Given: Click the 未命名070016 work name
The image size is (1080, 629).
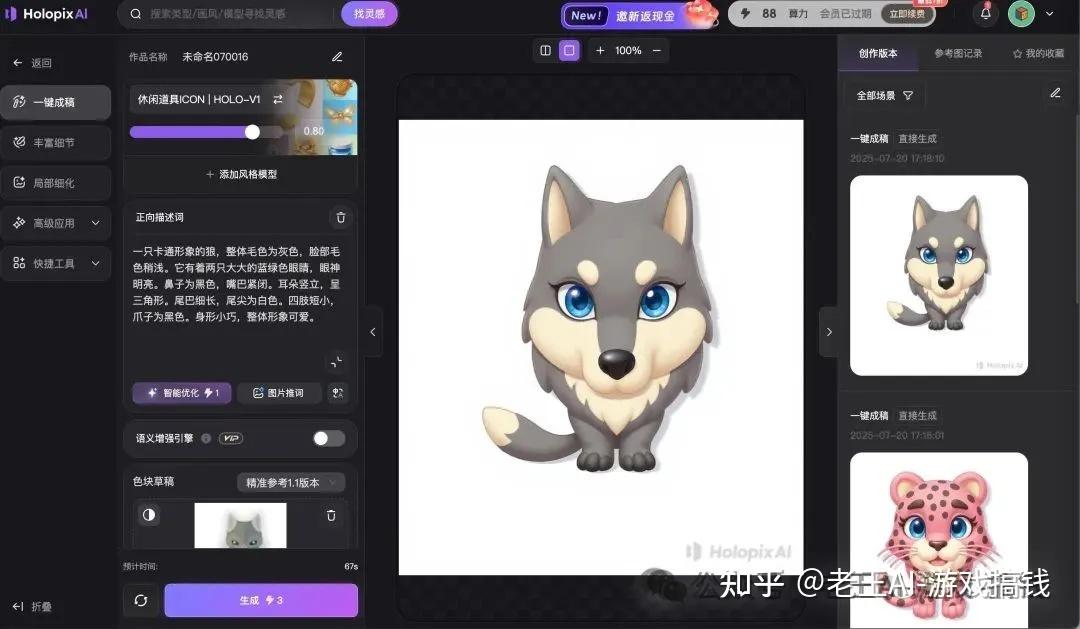Looking at the screenshot, I should click(x=215, y=56).
